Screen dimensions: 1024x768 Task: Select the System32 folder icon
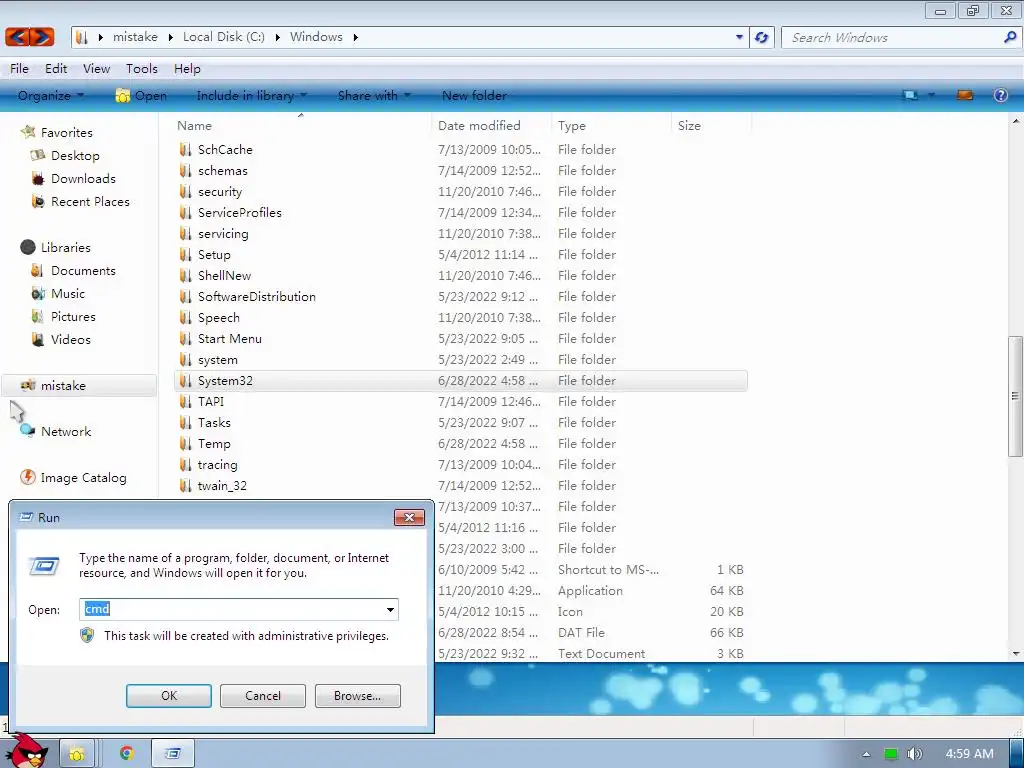(185, 381)
